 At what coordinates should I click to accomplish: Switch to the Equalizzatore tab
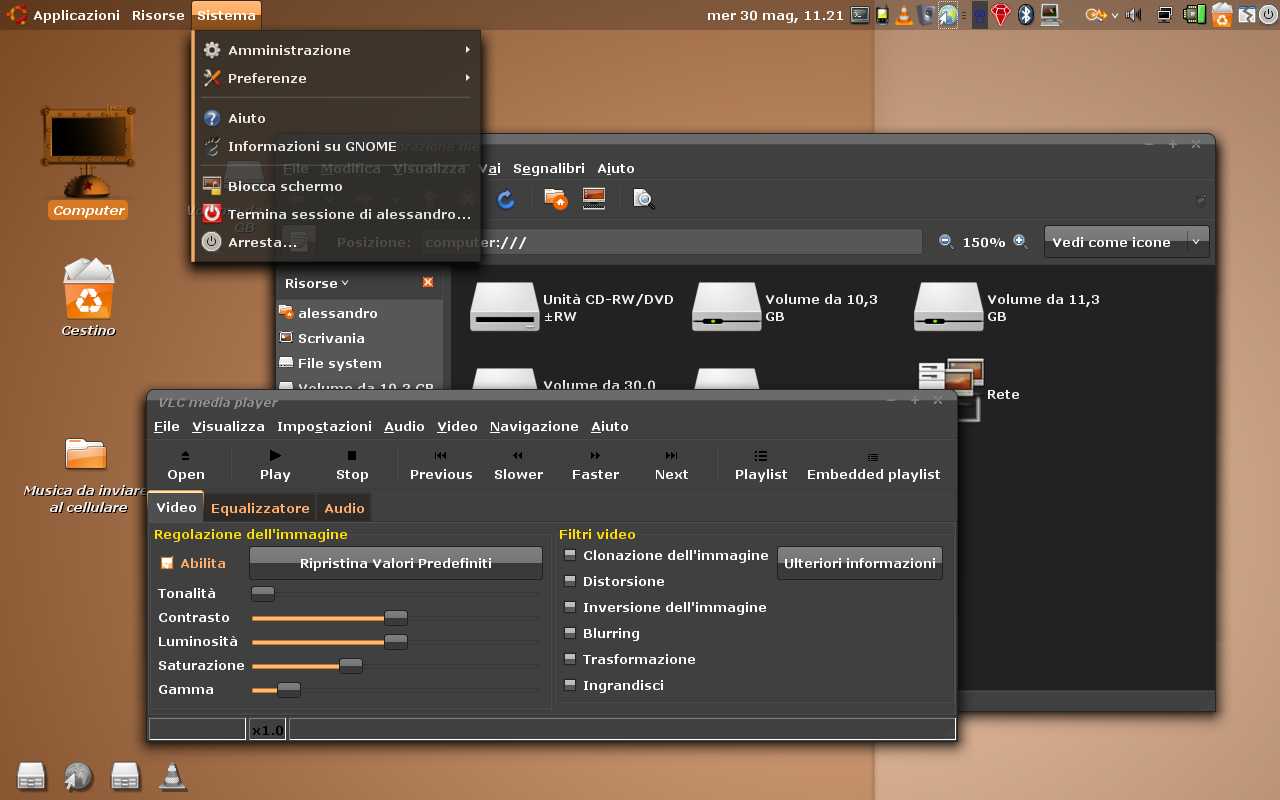click(260, 509)
